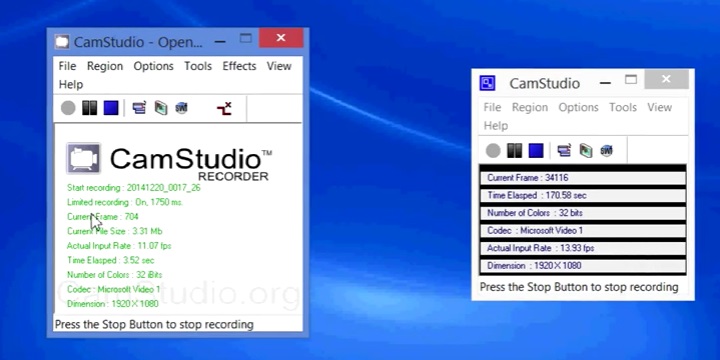This screenshot has width=720, height=360.
Task: Click the CamStudio camera logo in the left window
Action: pyautogui.click(x=84, y=158)
